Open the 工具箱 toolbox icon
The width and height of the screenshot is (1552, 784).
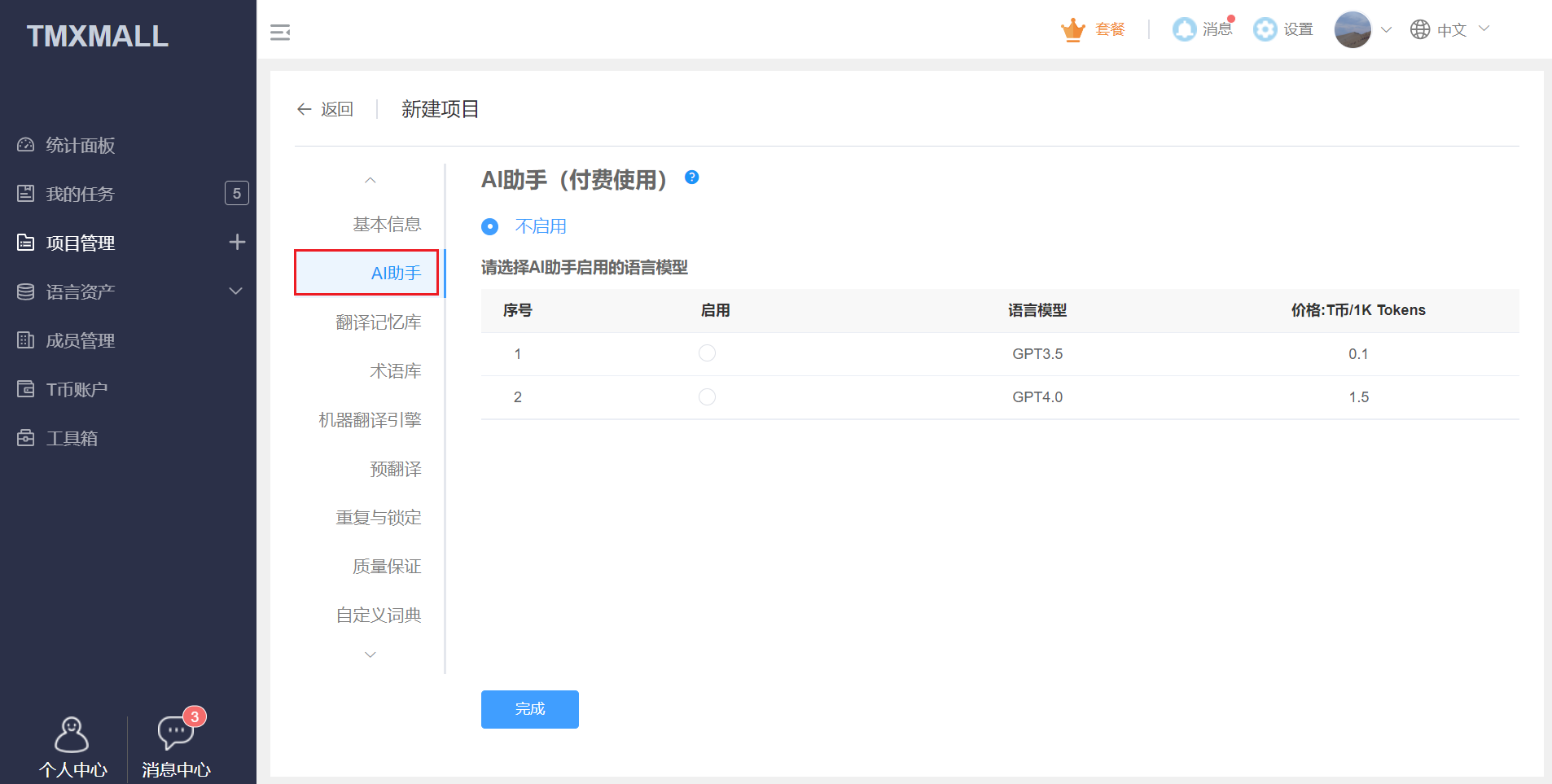tap(24, 438)
